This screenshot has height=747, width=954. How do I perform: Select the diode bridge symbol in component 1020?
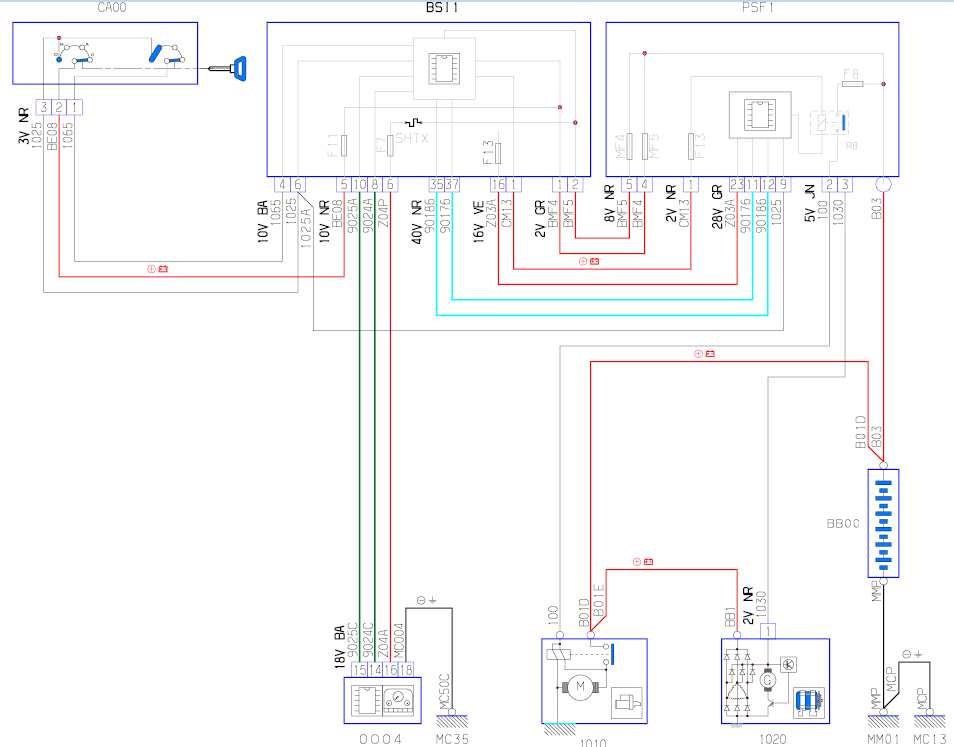pos(737,683)
